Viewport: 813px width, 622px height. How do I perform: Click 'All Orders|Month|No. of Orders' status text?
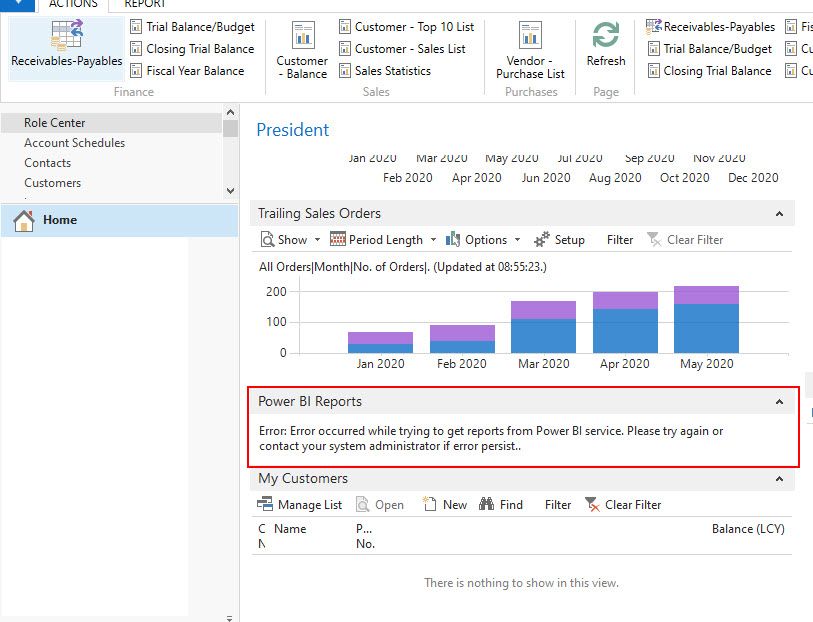click(403, 267)
